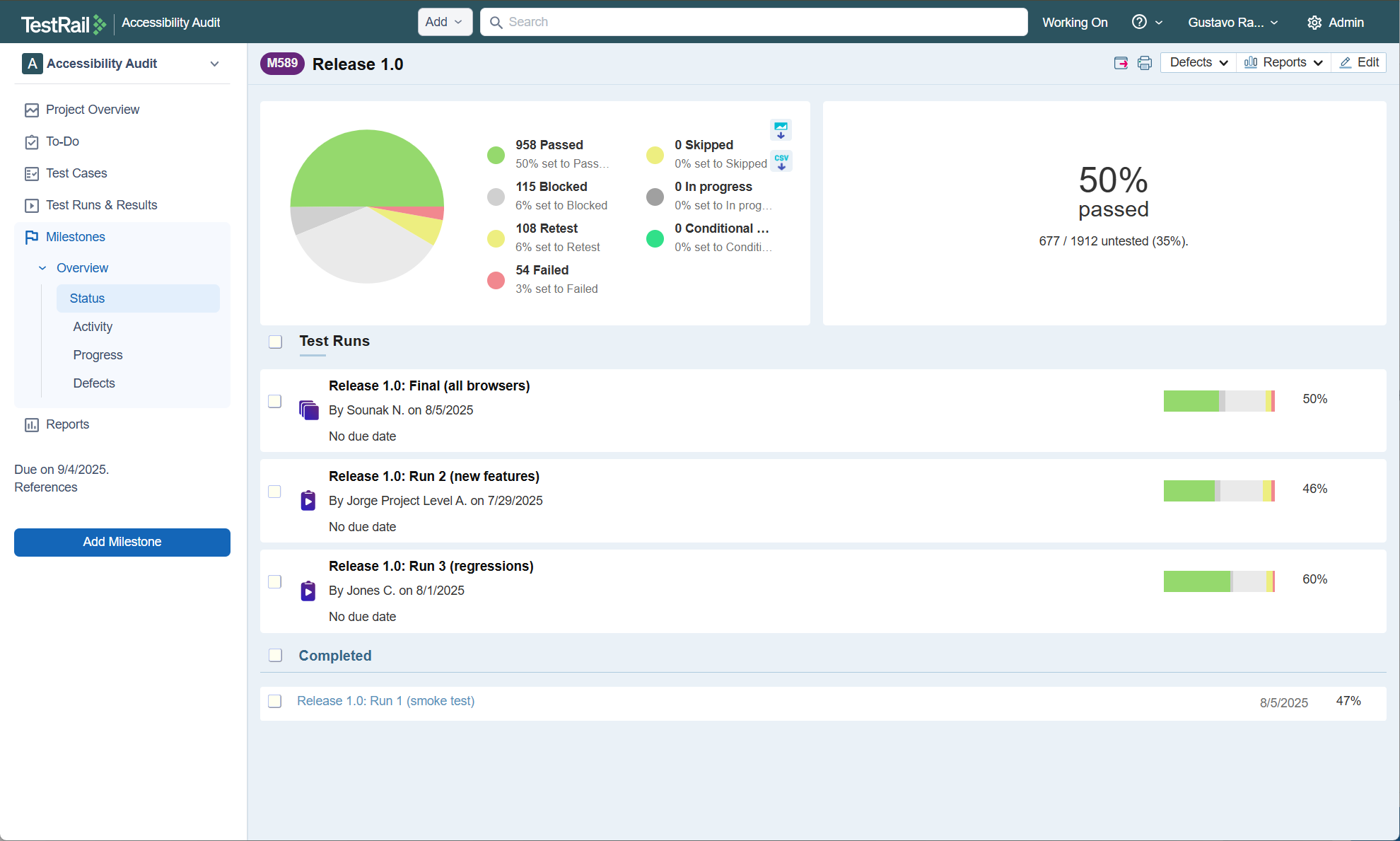Screen dimensions: 1400x841
Task: Click the Add Milestone button
Action: [122, 542]
